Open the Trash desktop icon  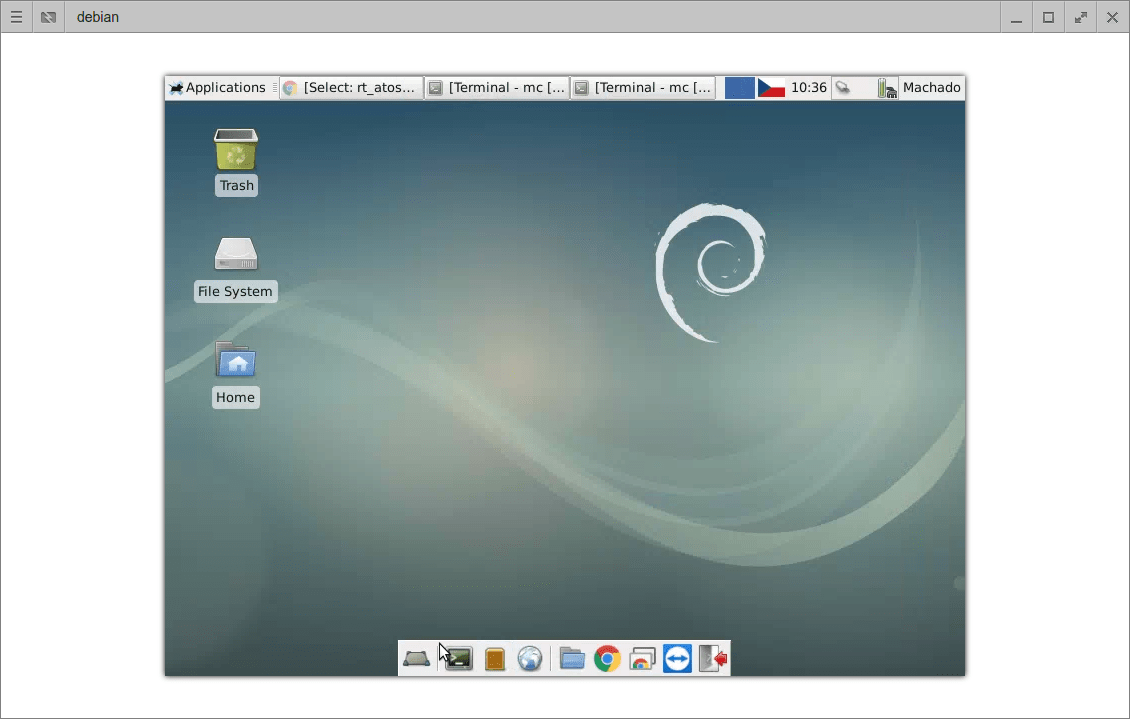[236, 161]
